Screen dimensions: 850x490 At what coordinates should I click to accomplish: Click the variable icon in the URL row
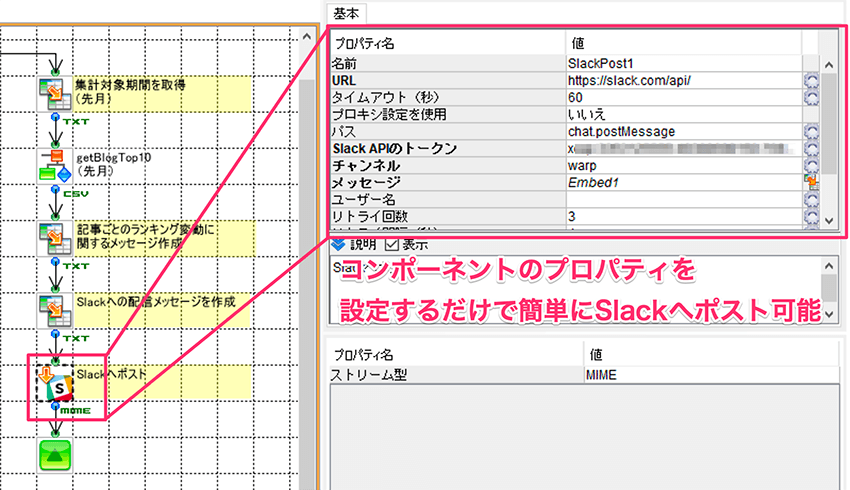(x=811, y=81)
